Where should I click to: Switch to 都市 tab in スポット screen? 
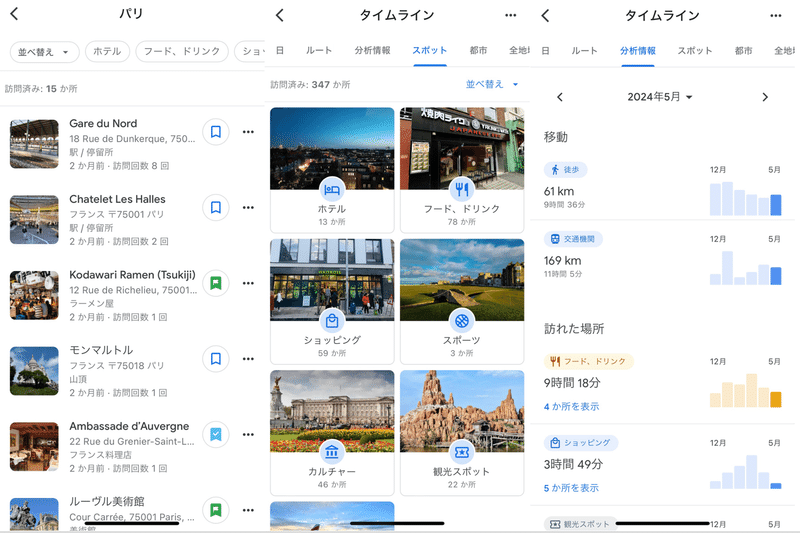pos(478,50)
